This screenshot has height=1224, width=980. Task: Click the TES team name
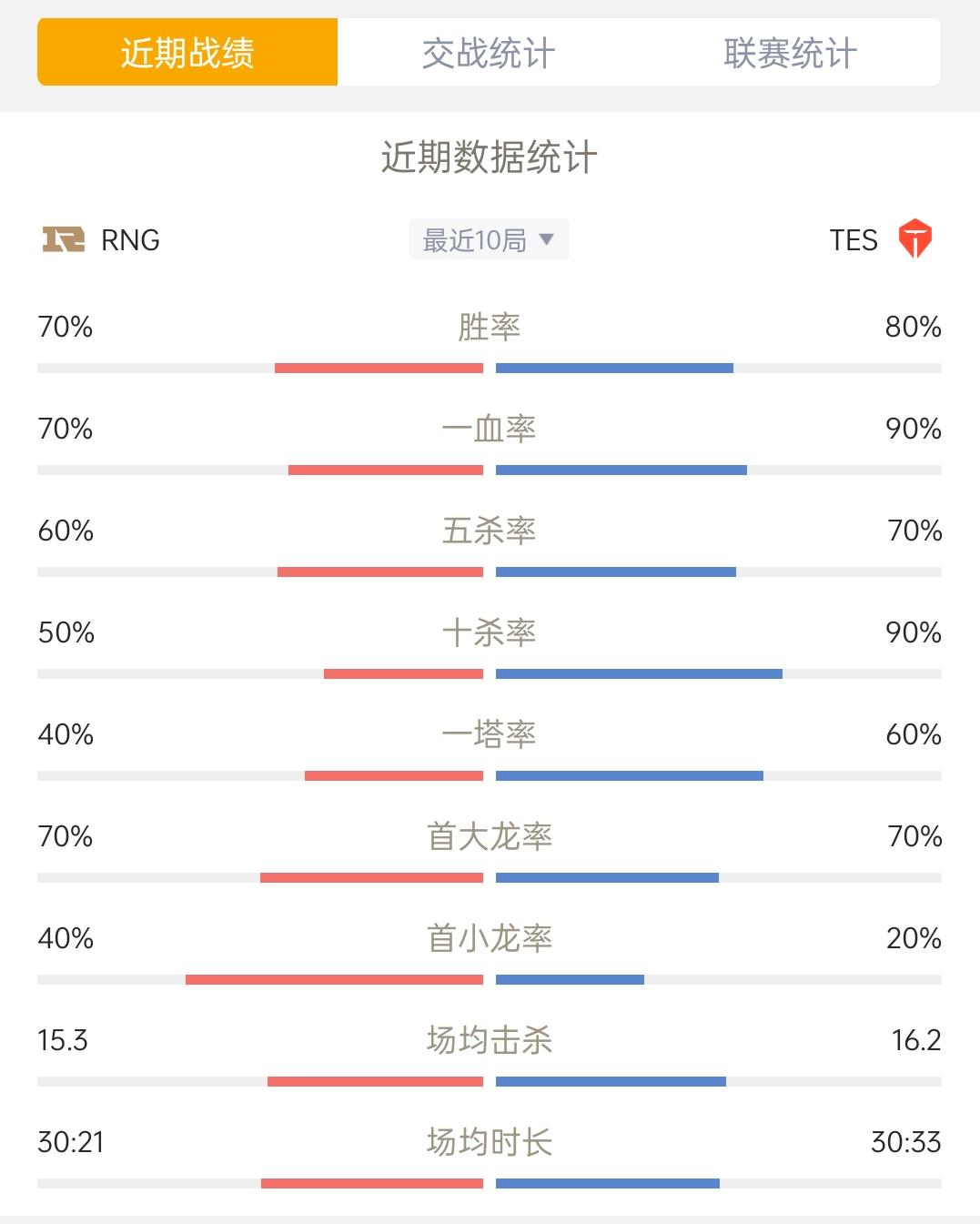point(854,240)
